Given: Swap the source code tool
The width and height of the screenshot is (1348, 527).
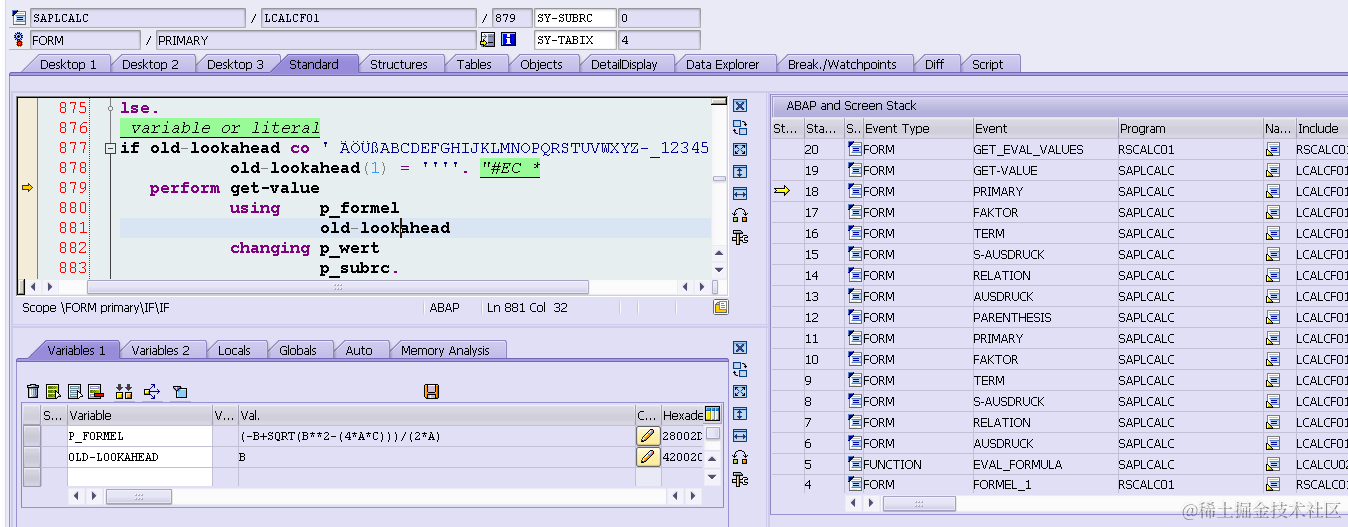Looking at the screenshot, I should (x=740, y=127).
